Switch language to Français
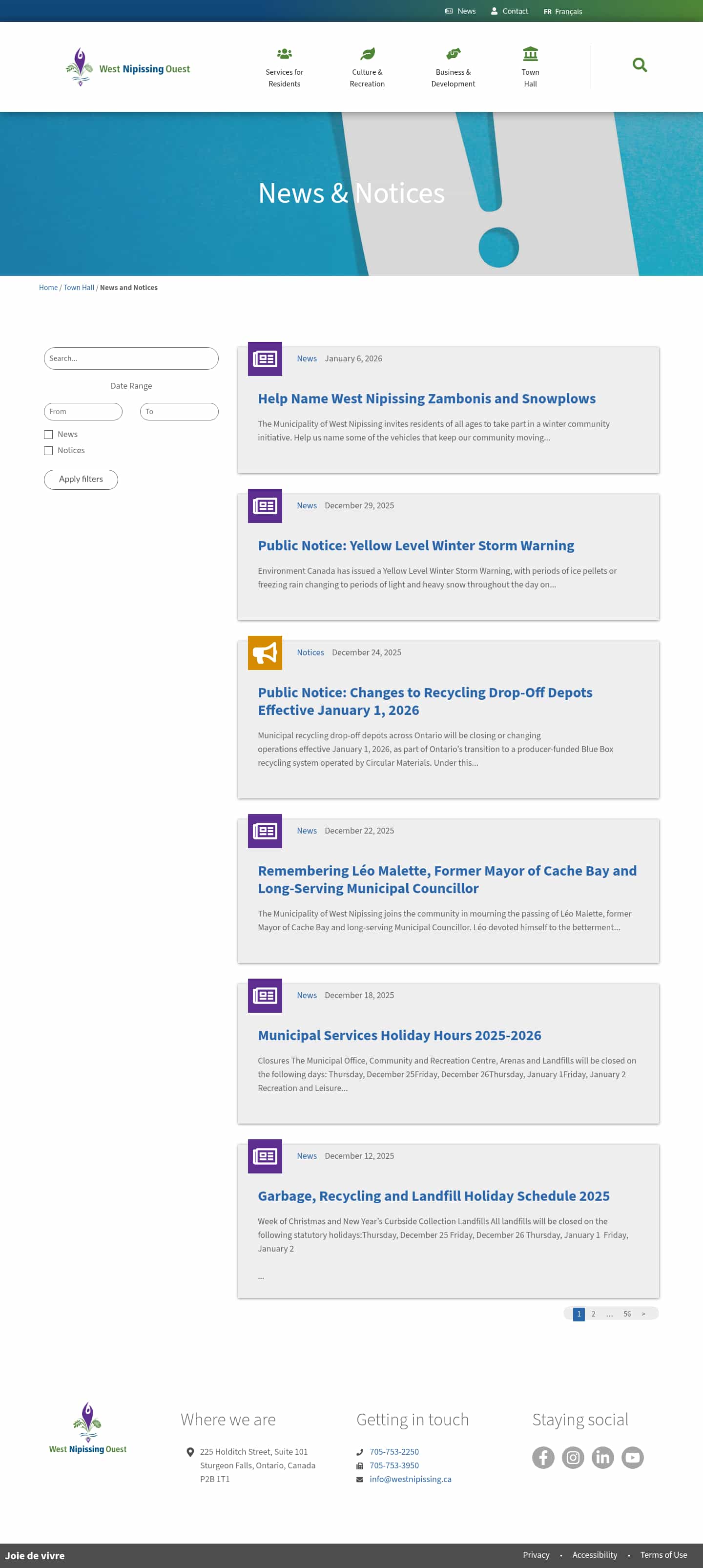The width and height of the screenshot is (703, 1568). pyautogui.click(x=563, y=12)
